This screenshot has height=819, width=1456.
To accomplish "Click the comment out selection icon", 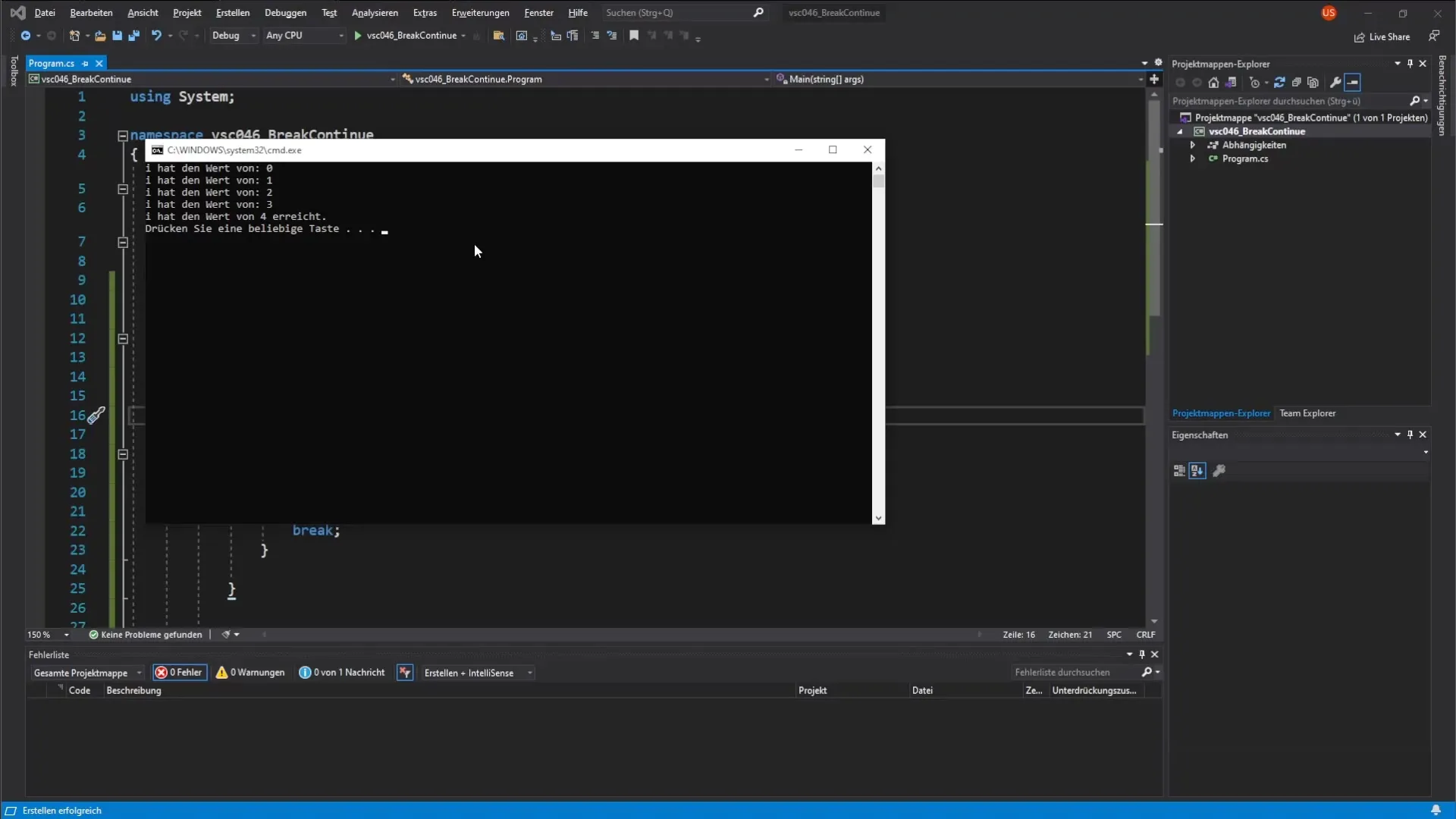I will click(595, 36).
